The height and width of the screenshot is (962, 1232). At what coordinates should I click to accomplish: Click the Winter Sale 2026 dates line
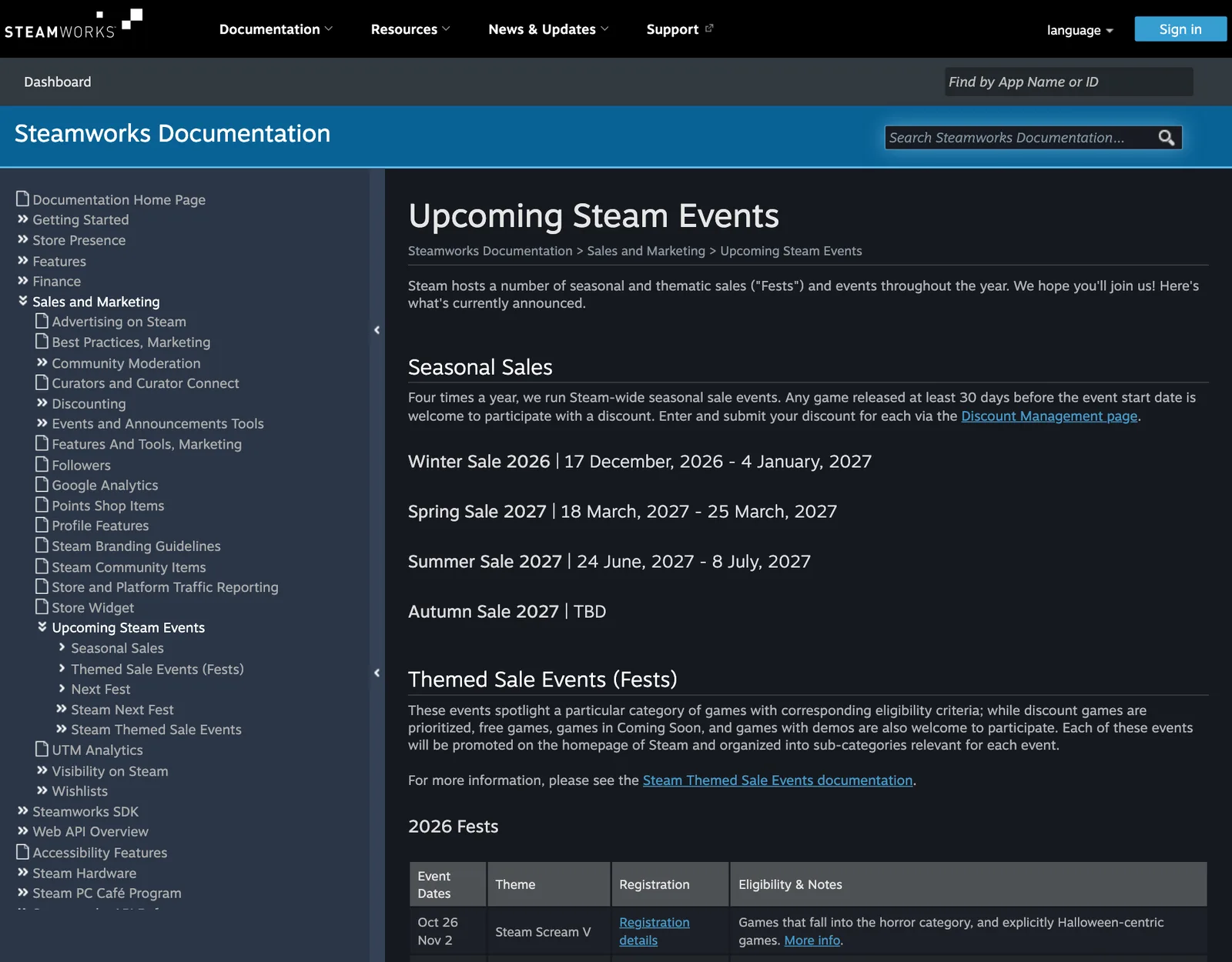click(x=640, y=461)
